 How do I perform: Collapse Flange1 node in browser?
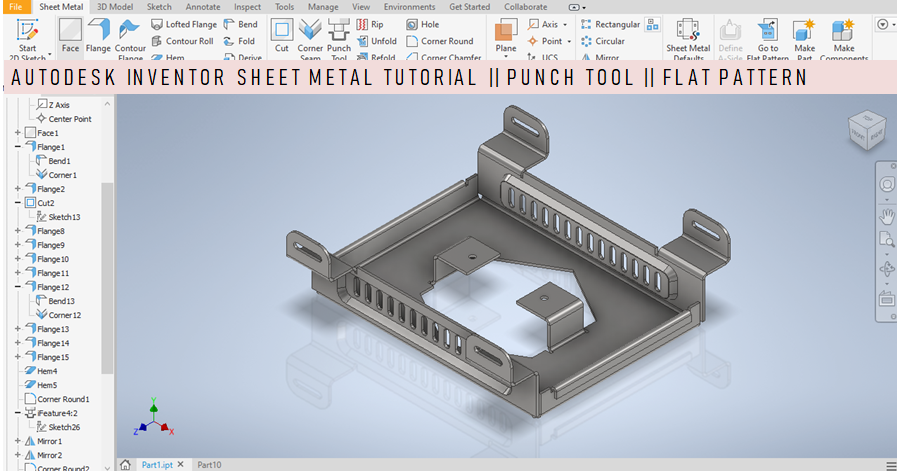click(18, 147)
